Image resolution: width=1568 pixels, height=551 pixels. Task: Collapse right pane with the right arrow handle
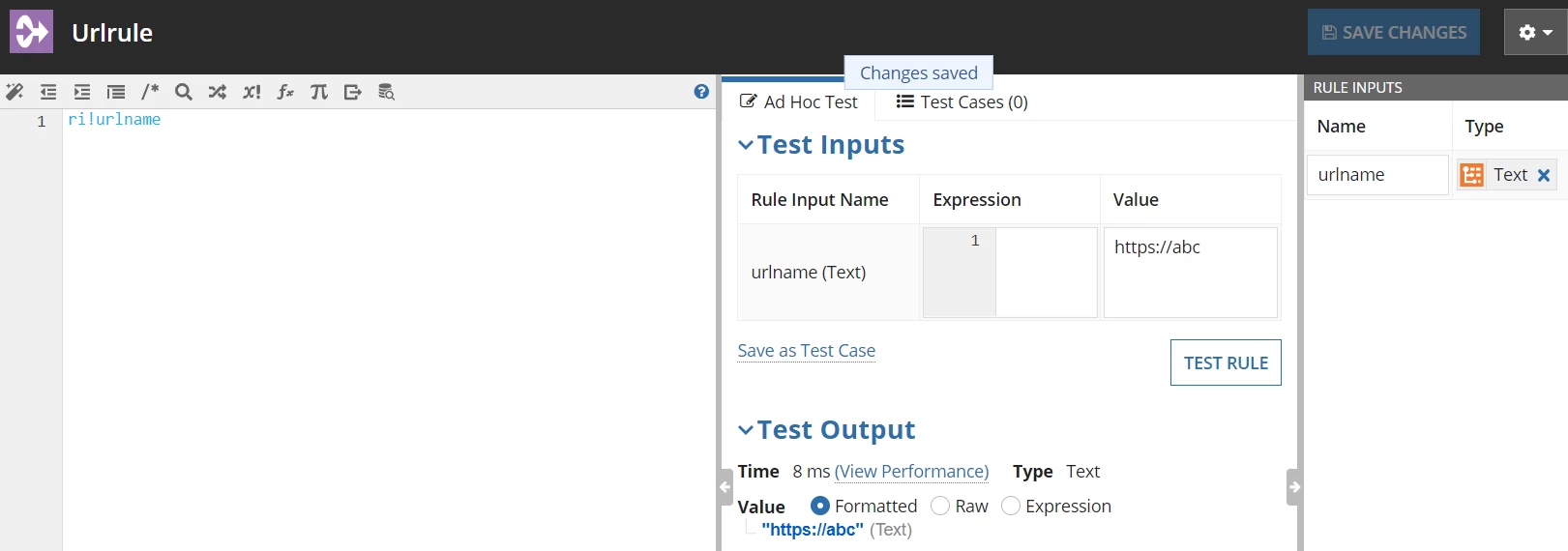pyautogui.click(x=1294, y=487)
